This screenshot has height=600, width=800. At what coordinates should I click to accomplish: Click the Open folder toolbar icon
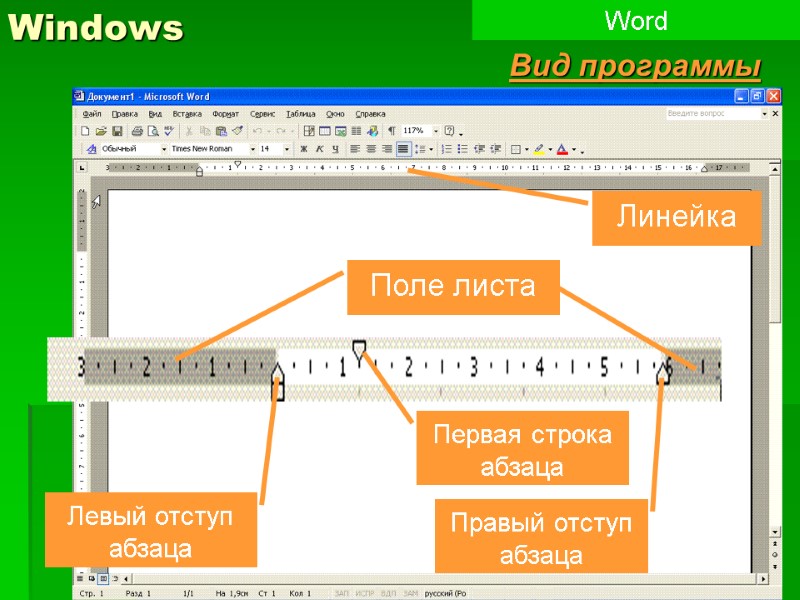101,131
